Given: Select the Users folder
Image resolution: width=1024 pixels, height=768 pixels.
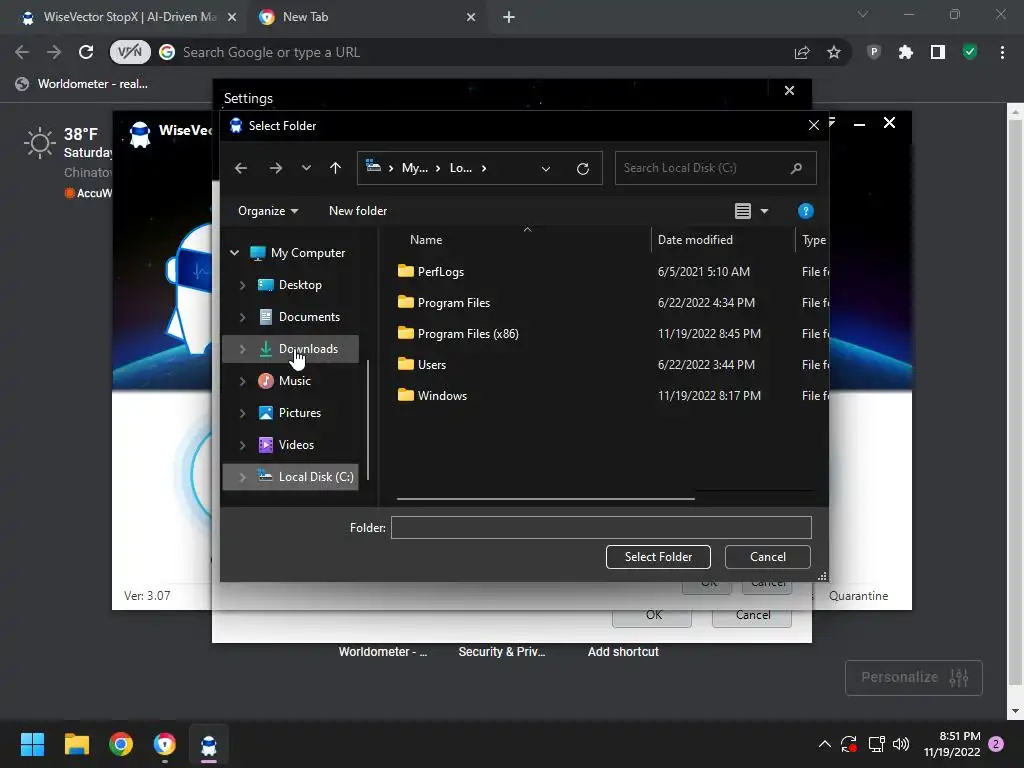Looking at the screenshot, I should [x=422, y=364].
